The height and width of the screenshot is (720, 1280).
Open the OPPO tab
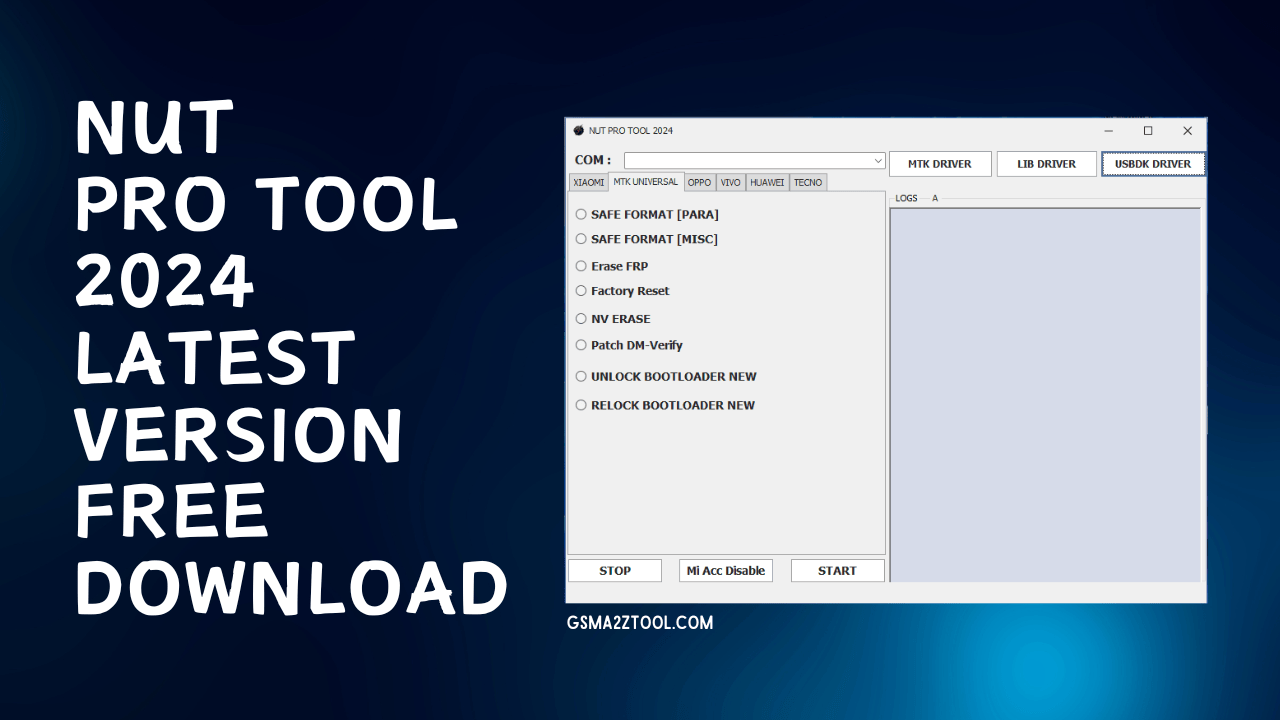tap(699, 182)
